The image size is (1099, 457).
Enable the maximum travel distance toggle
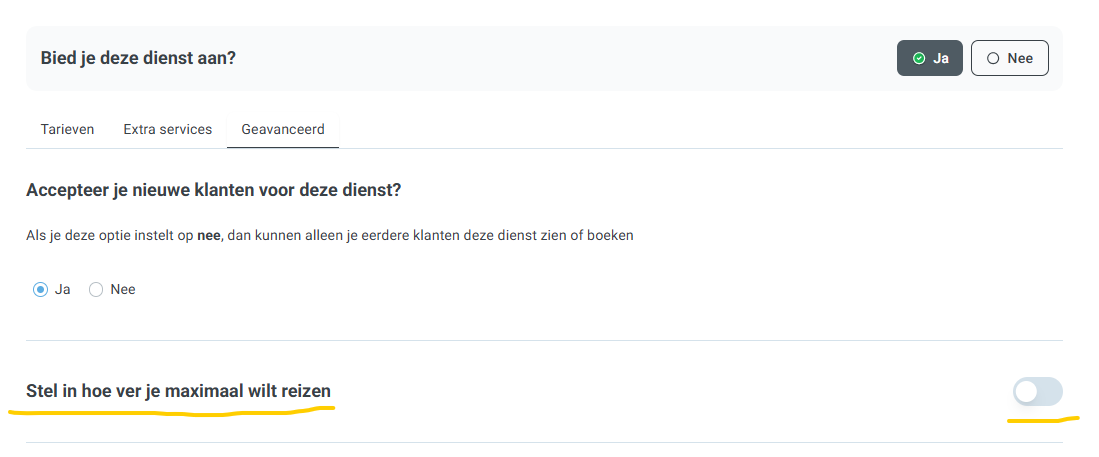tap(1037, 392)
